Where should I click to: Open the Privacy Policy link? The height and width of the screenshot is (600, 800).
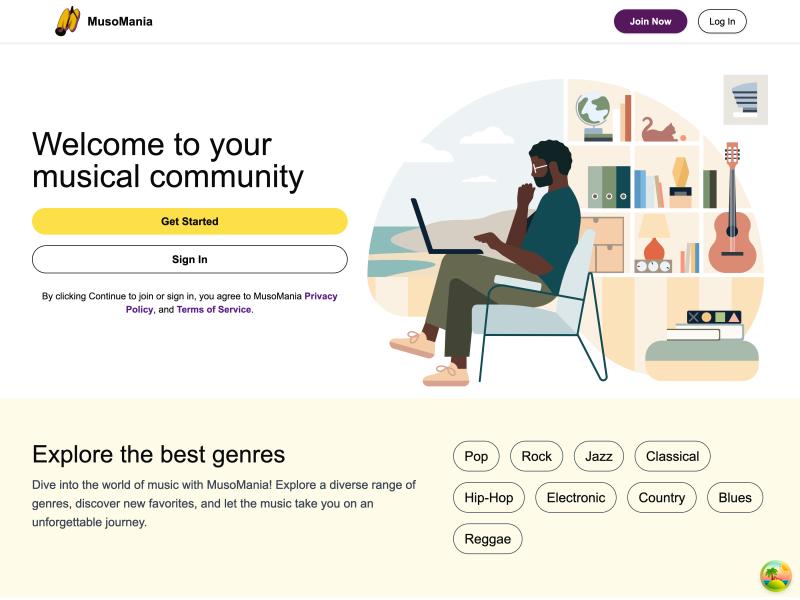pos(320,296)
